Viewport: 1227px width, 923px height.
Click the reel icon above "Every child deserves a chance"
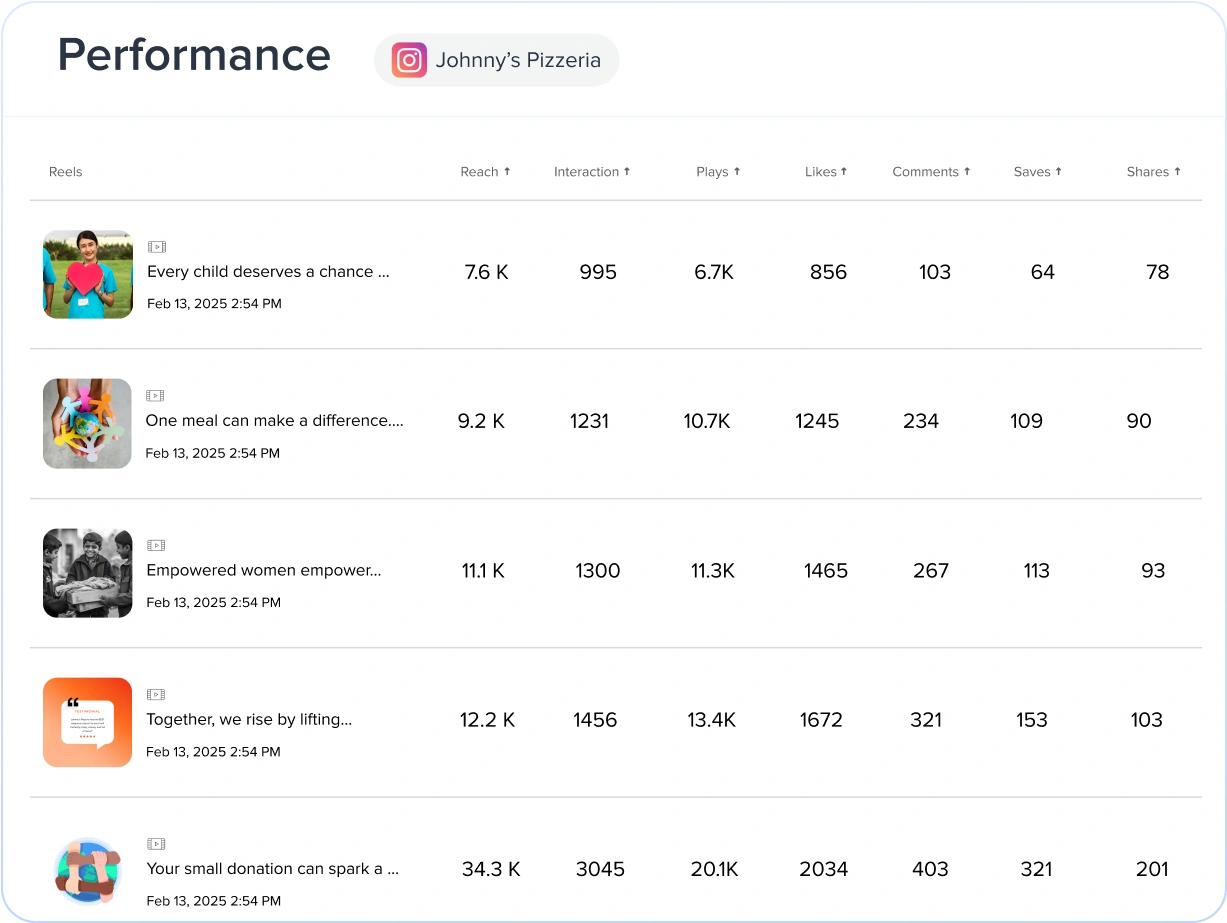point(157,245)
